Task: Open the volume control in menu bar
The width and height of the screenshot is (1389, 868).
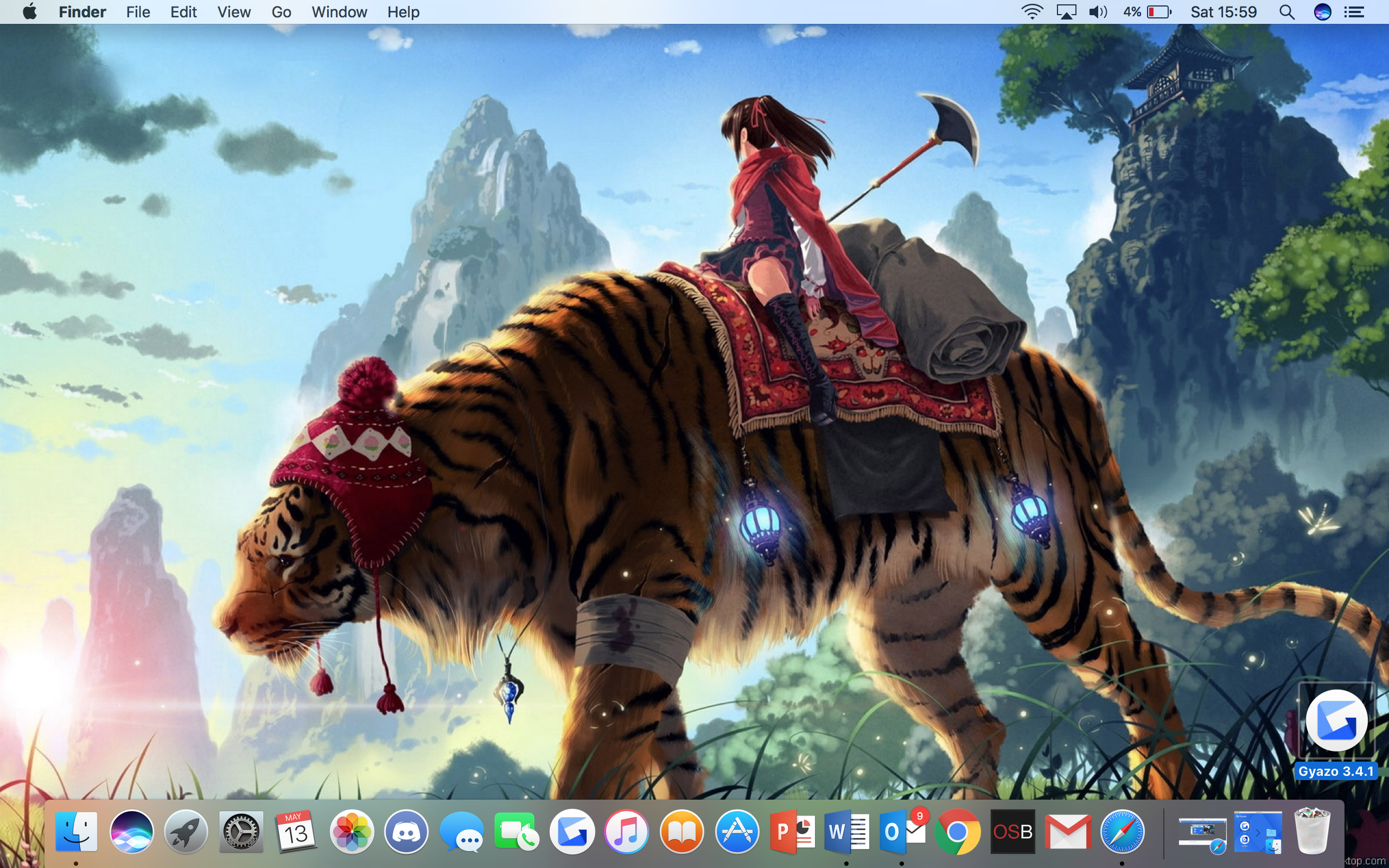Action: (x=1097, y=12)
